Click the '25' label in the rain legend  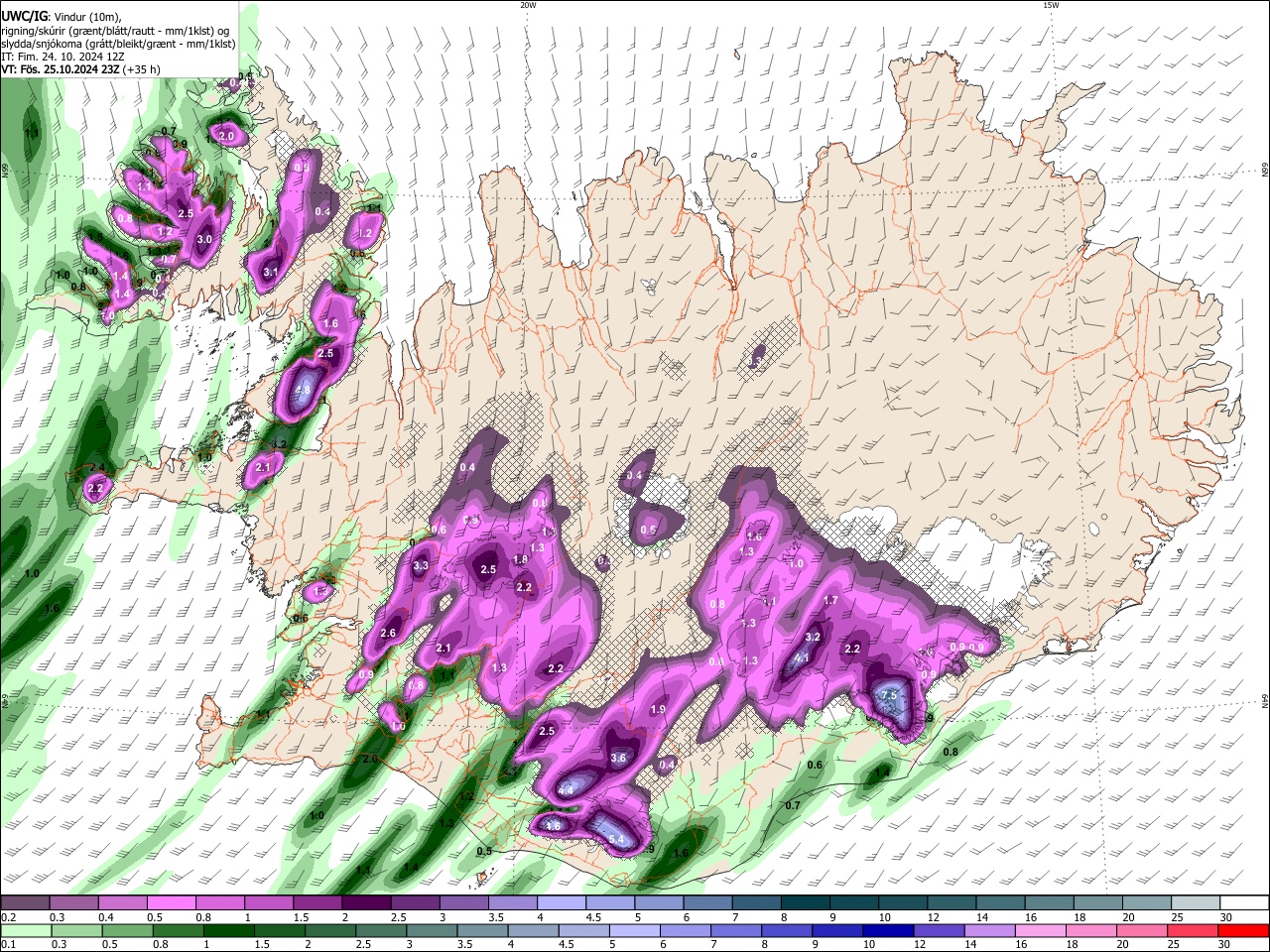click(x=1174, y=944)
